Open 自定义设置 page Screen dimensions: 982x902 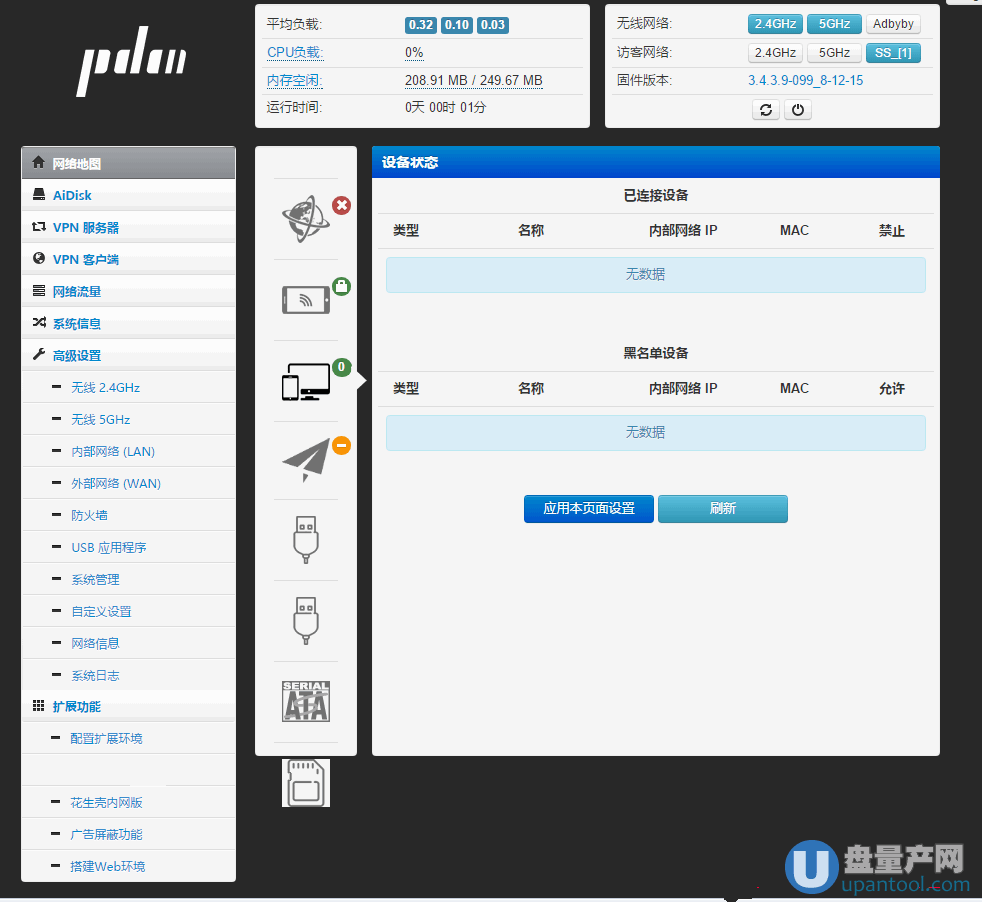(128, 611)
